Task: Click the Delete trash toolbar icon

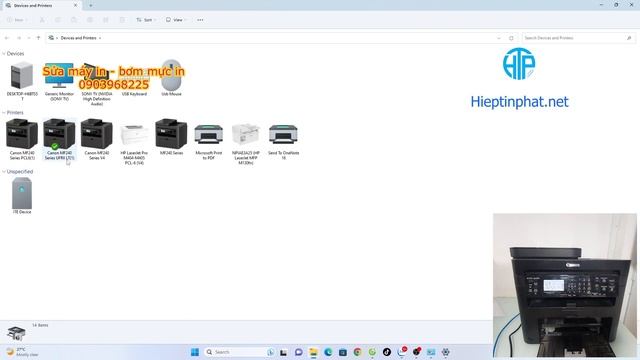Action: click(x=122, y=20)
